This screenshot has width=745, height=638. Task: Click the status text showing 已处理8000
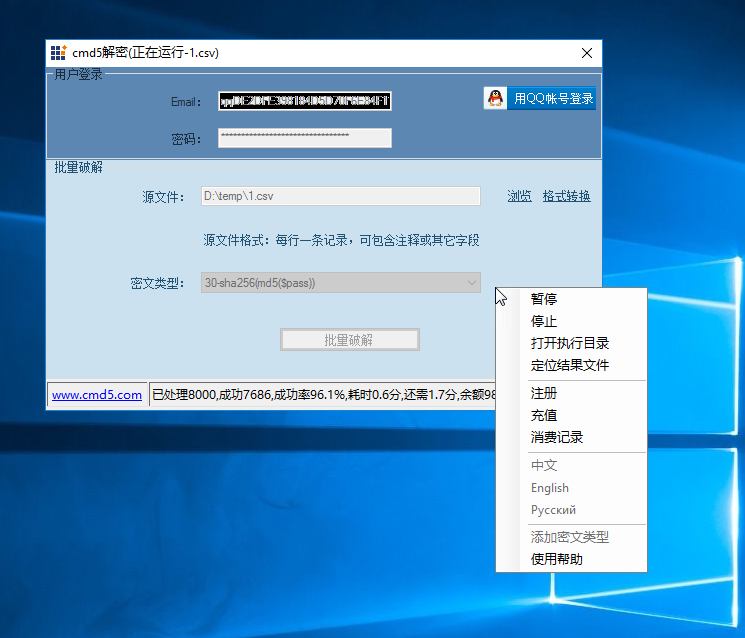(323, 395)
